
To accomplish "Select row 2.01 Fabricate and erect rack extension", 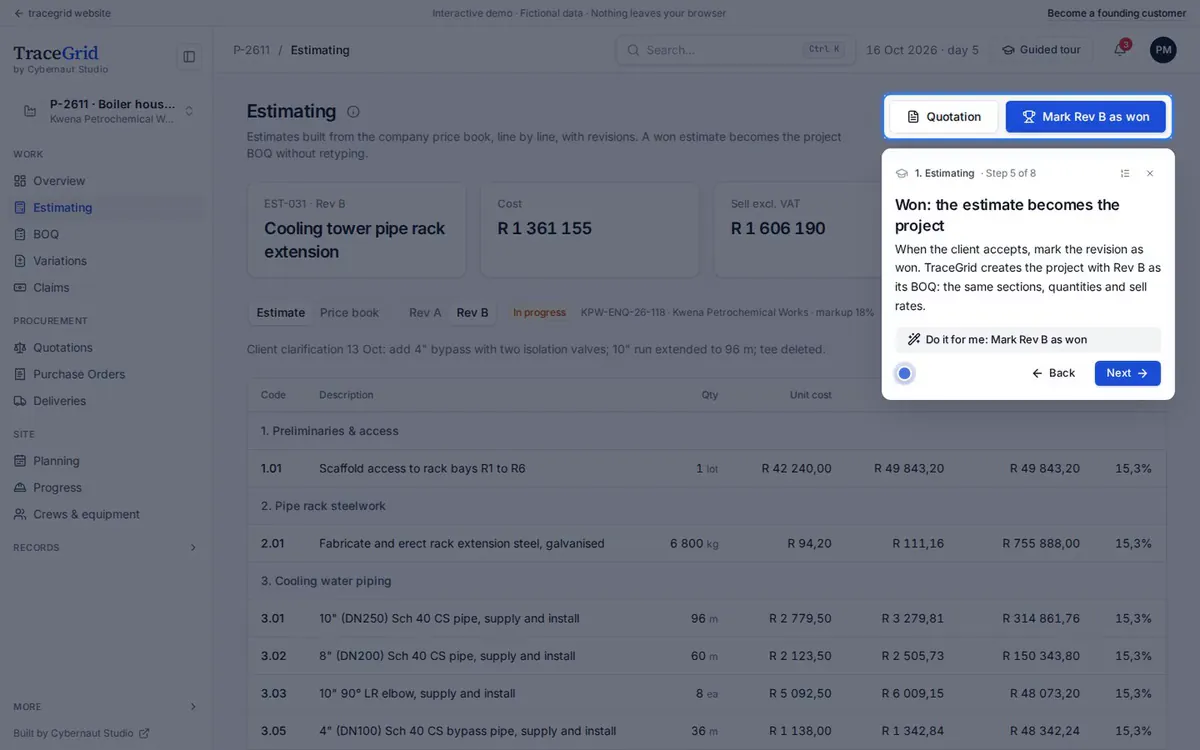I will click(706, 544).
